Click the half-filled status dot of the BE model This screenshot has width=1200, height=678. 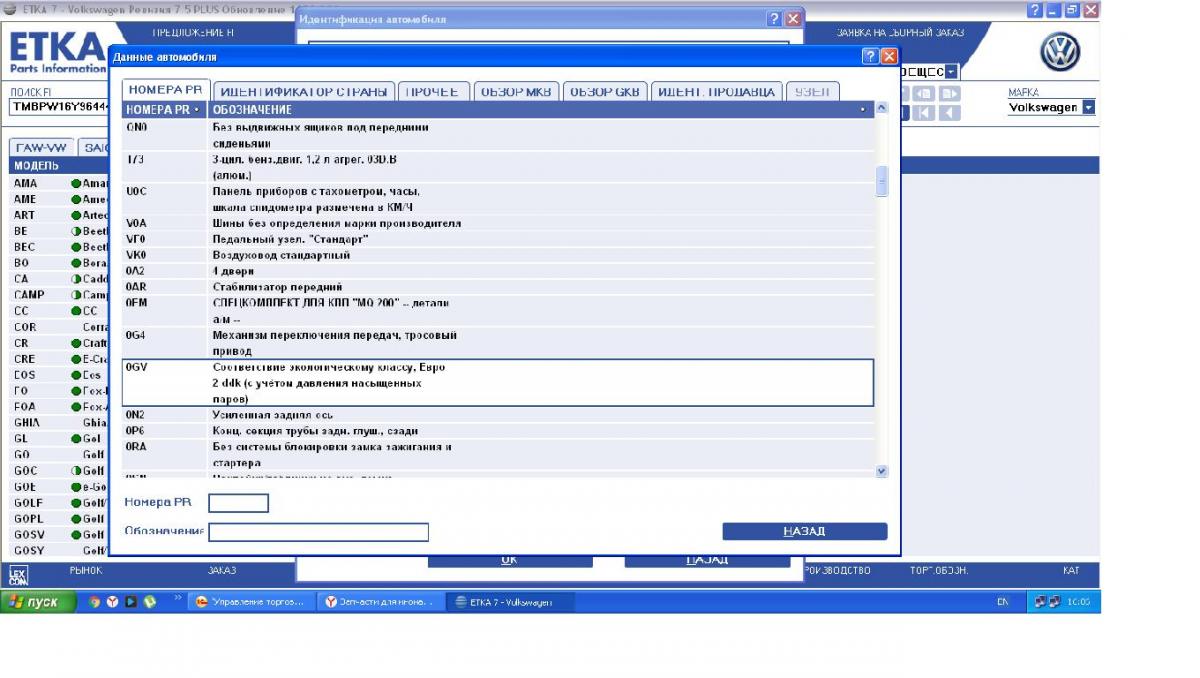click(76, 231)
